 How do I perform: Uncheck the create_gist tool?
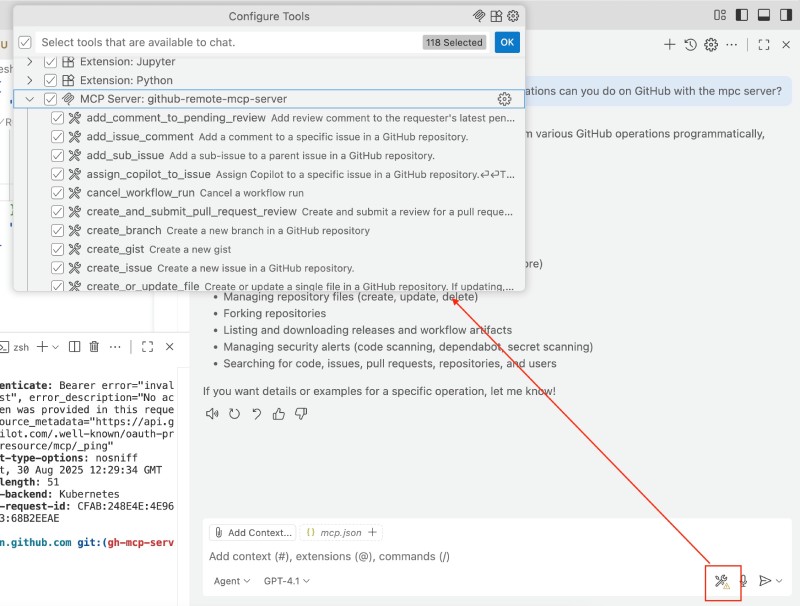click(x=58, y=249)
